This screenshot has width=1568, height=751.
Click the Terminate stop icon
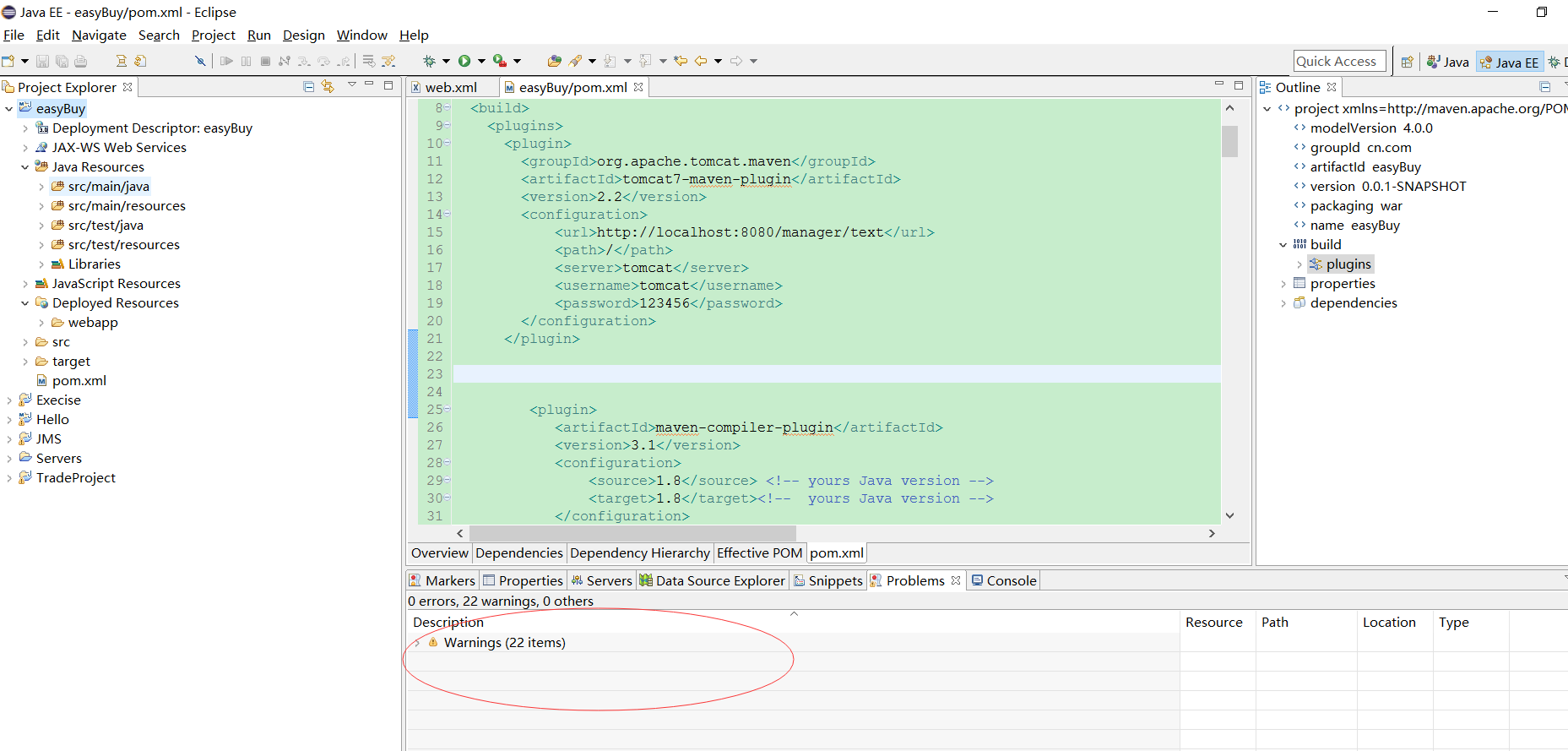pos(265,61)
